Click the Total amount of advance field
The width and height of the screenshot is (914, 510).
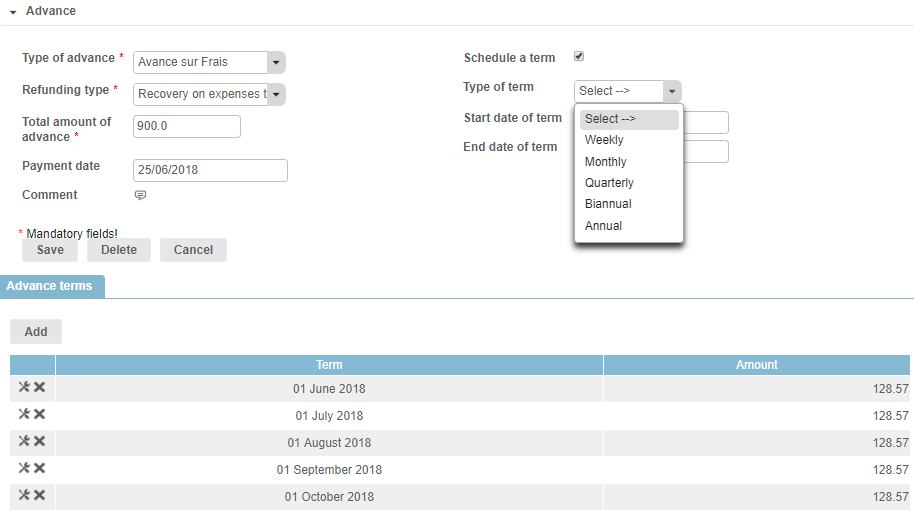pyautogui.click(x=187, y=126)
